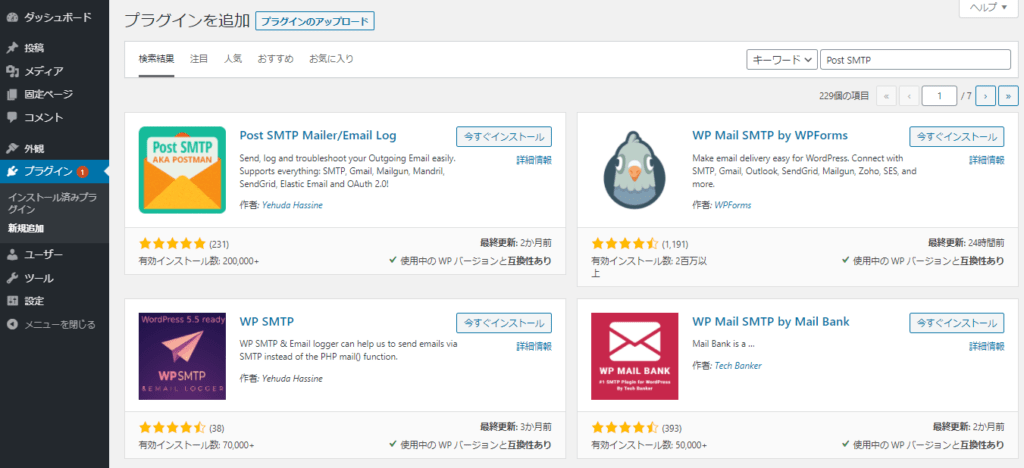Image resolution: width=1024 pixels, height=468 pixels.
Task: Open Tools via the wrench icon
Action: pyautogui.click(x=12, y=278)
